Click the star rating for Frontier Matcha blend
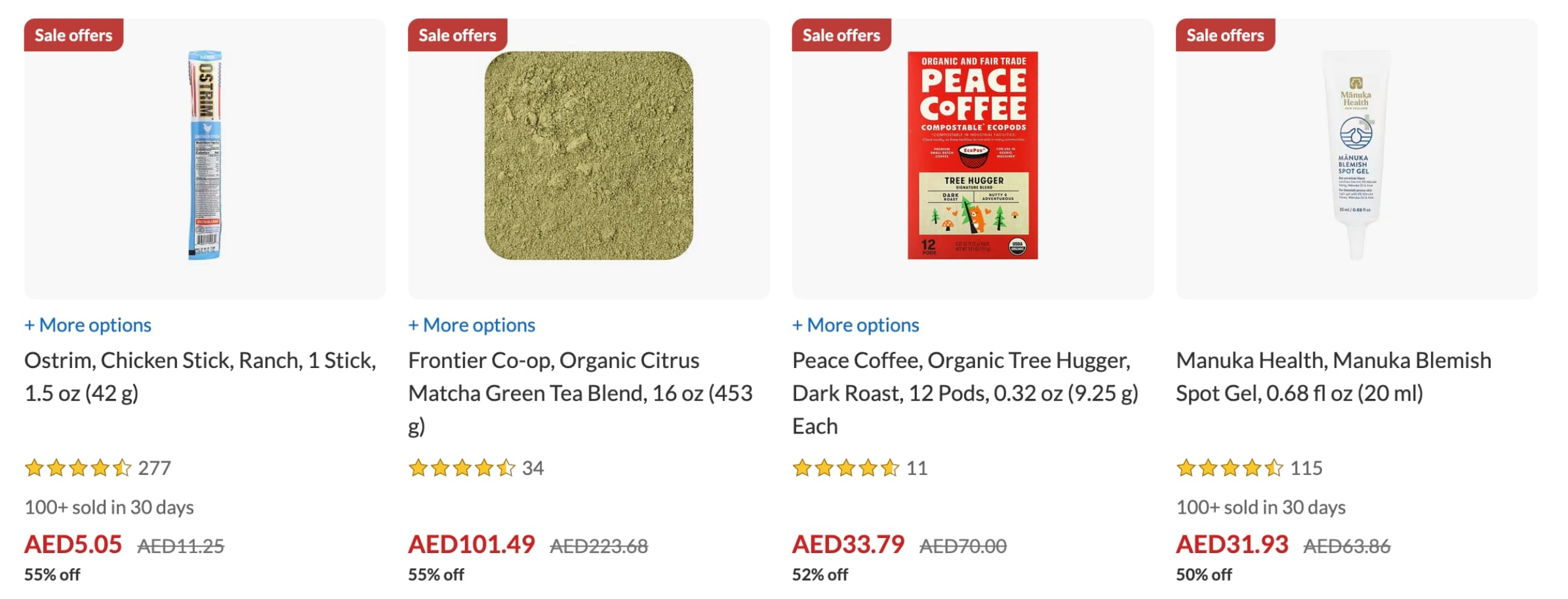 point(462,468)
